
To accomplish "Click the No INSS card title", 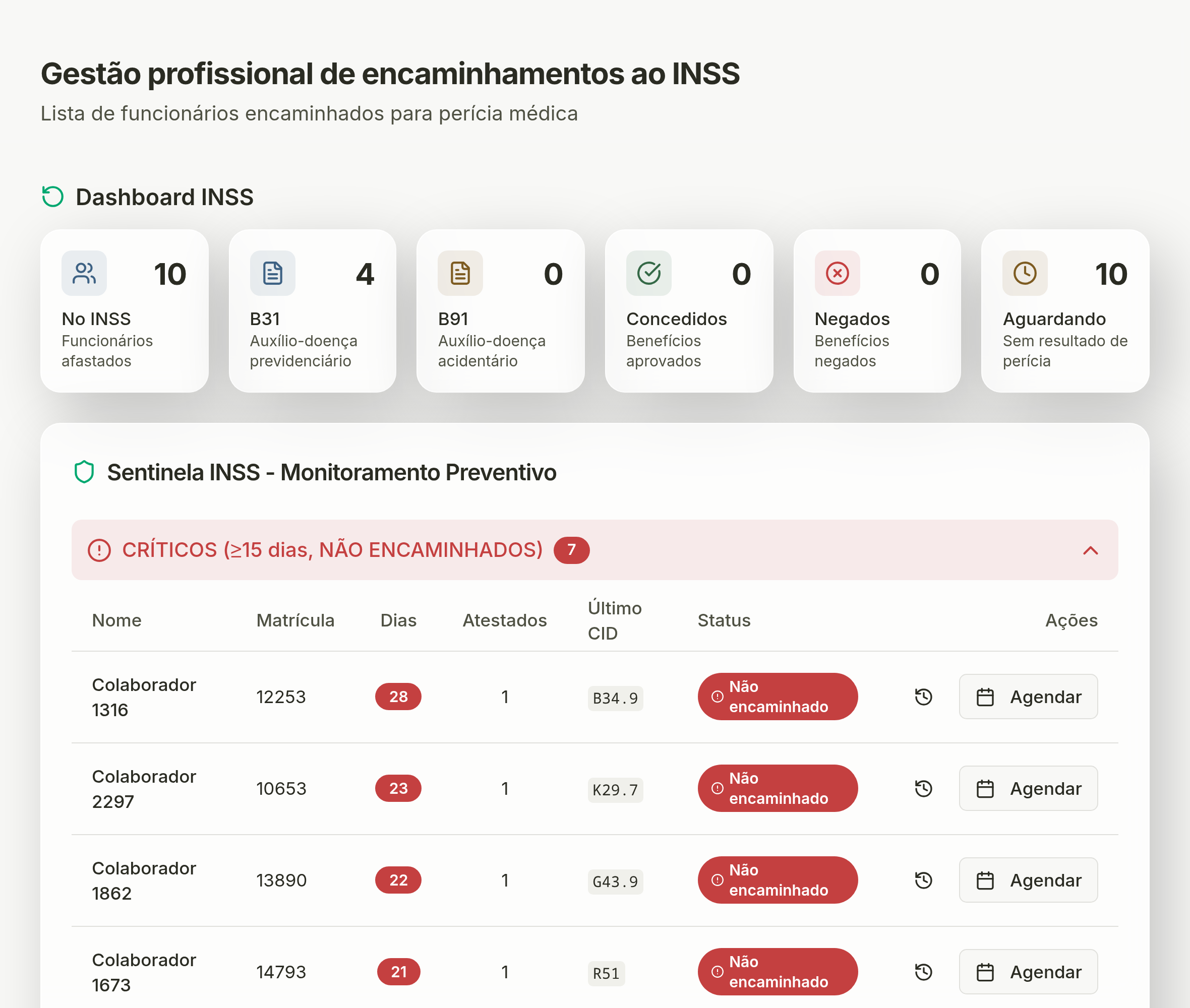I will tap(96, 319).
